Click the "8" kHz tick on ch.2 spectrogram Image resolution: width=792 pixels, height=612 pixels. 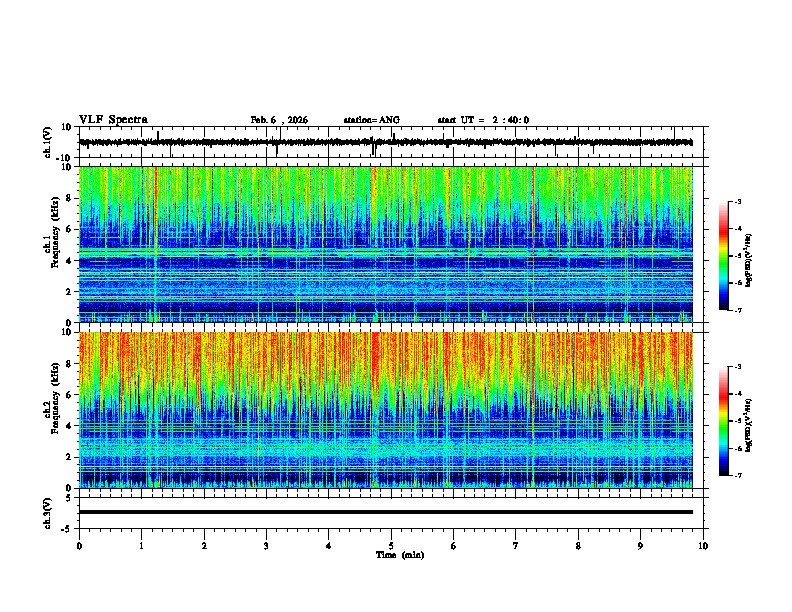tap(69, 364)
